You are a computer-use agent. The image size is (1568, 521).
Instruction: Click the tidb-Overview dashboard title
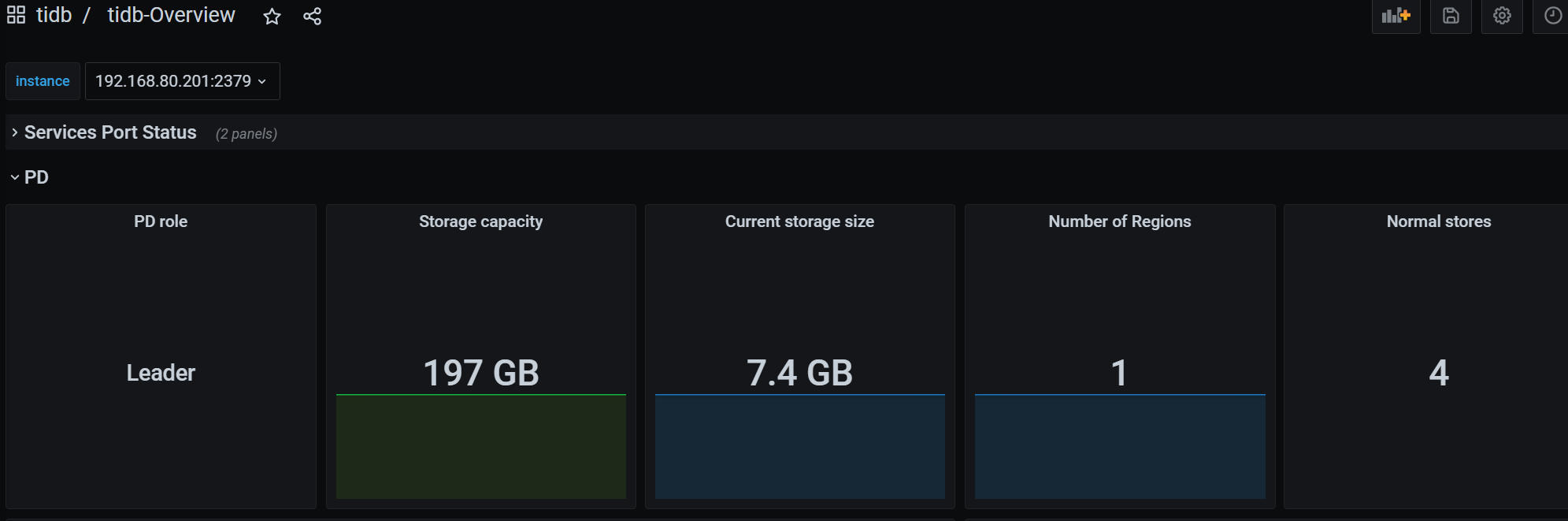171,15
